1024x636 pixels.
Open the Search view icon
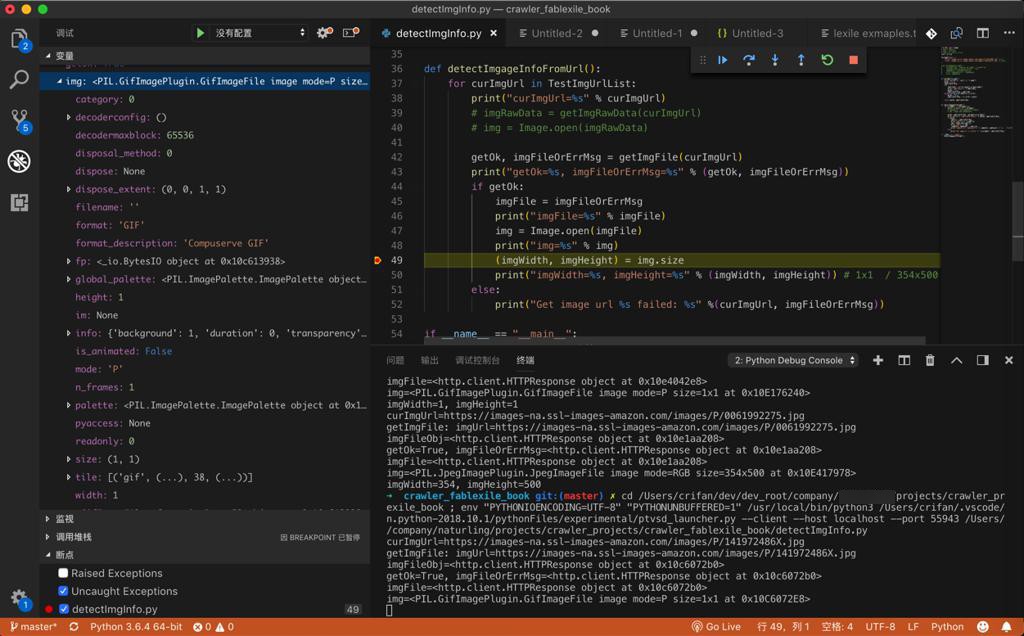[x=19, y=80]
